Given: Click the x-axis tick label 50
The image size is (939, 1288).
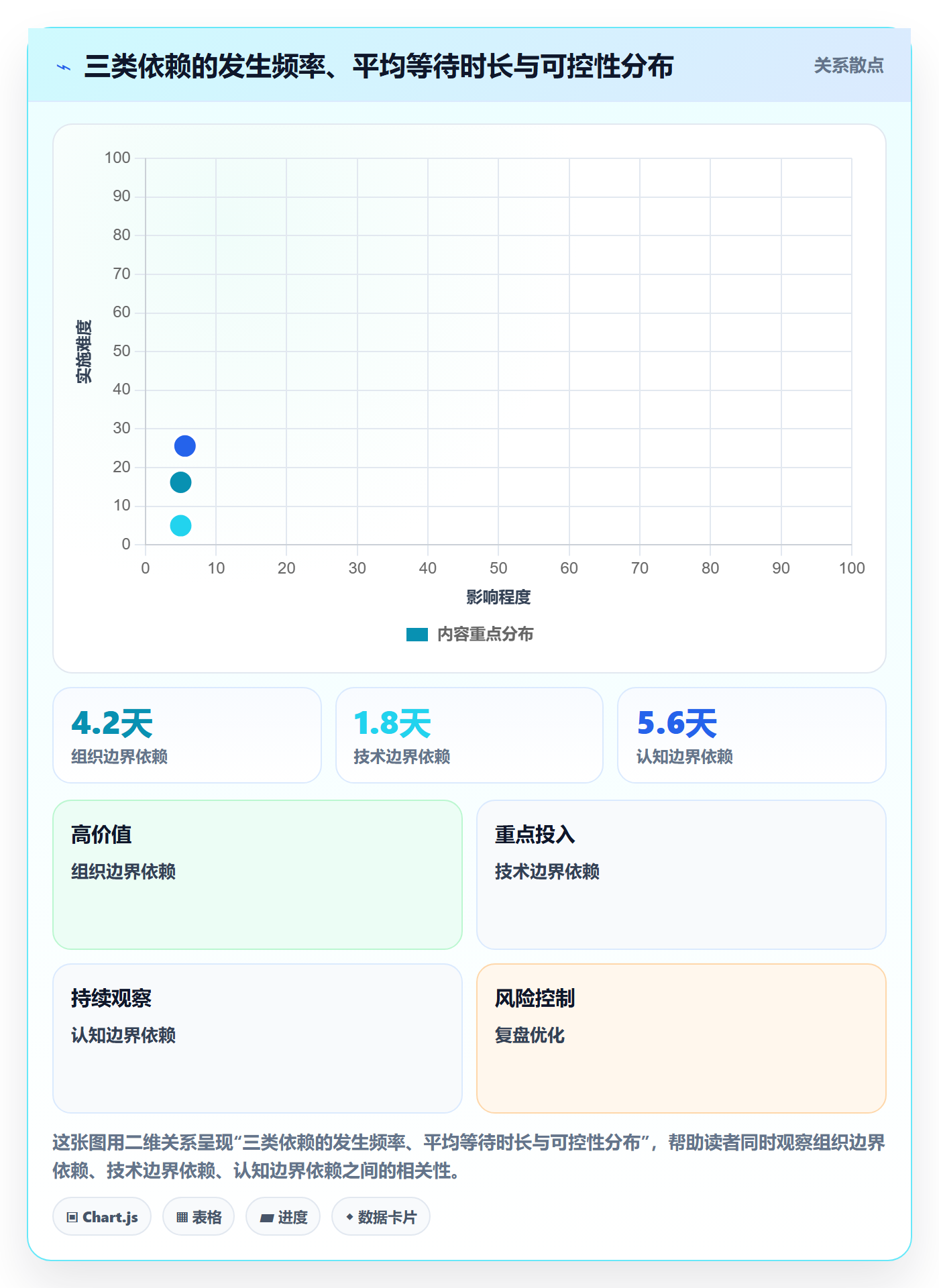Looking at the screenshot, I should 498,568.
